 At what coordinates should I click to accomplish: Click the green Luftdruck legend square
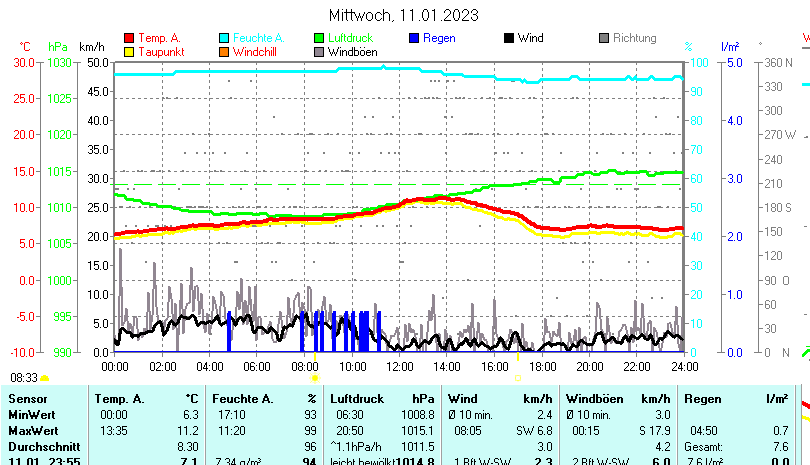point(319,38)
